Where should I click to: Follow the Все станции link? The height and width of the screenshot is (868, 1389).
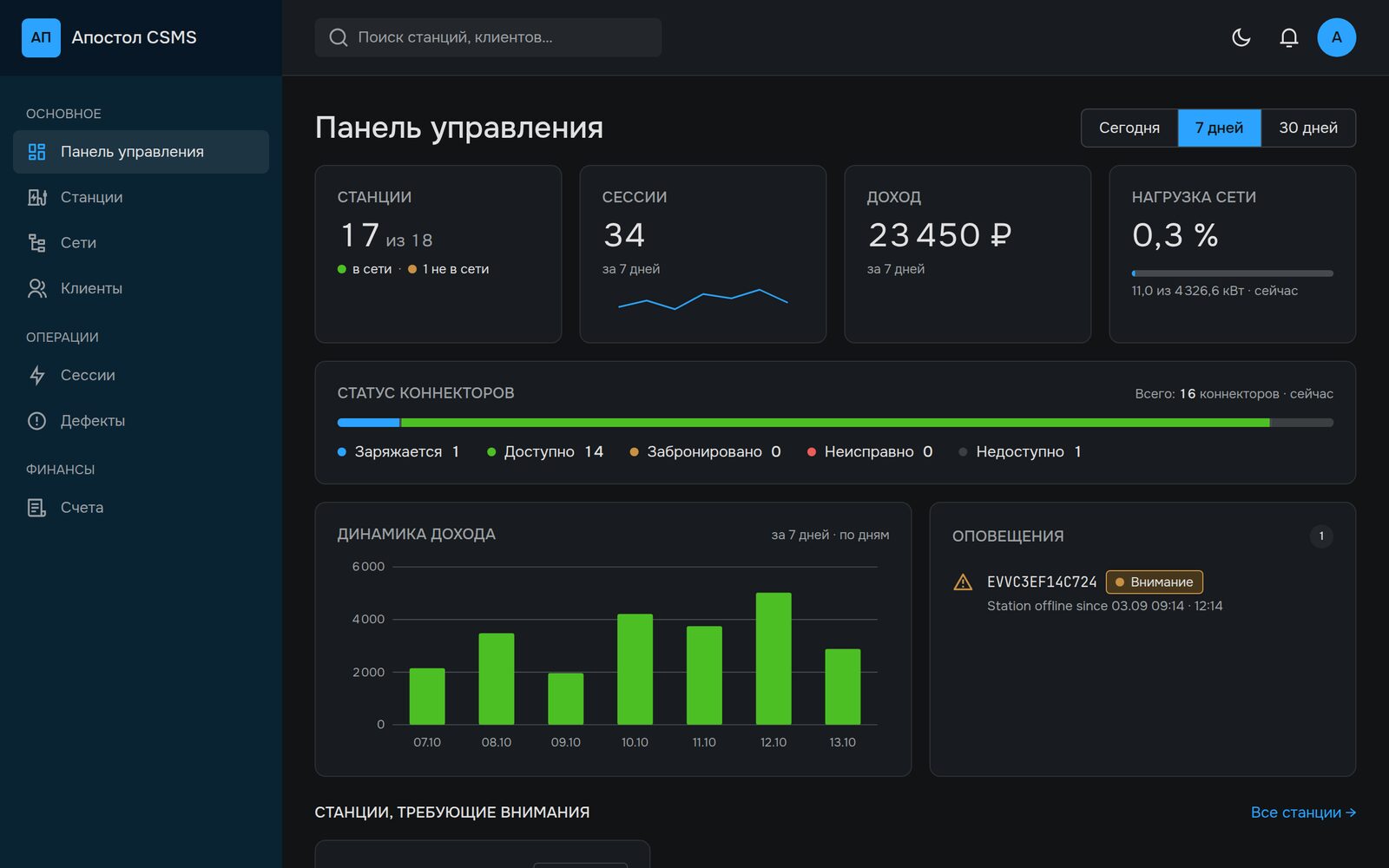point(1303,812)
